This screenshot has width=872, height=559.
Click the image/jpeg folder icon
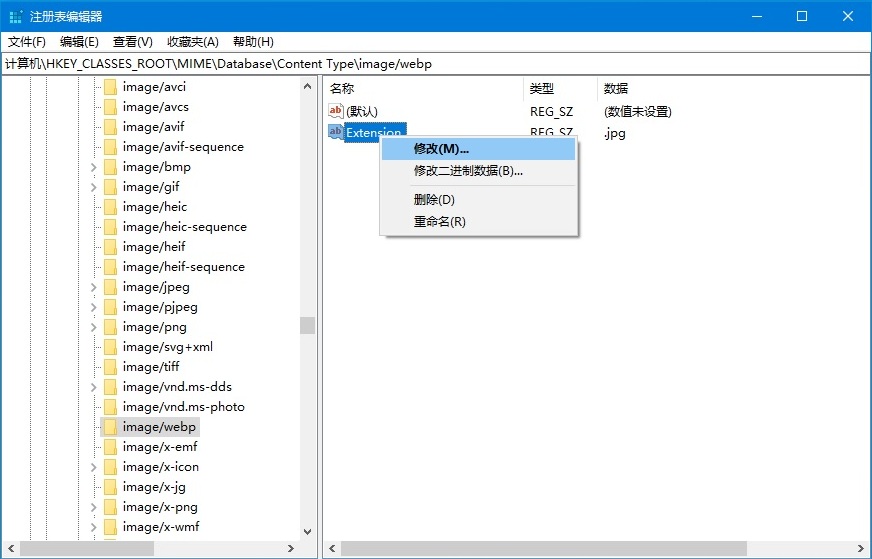(110, 287)
